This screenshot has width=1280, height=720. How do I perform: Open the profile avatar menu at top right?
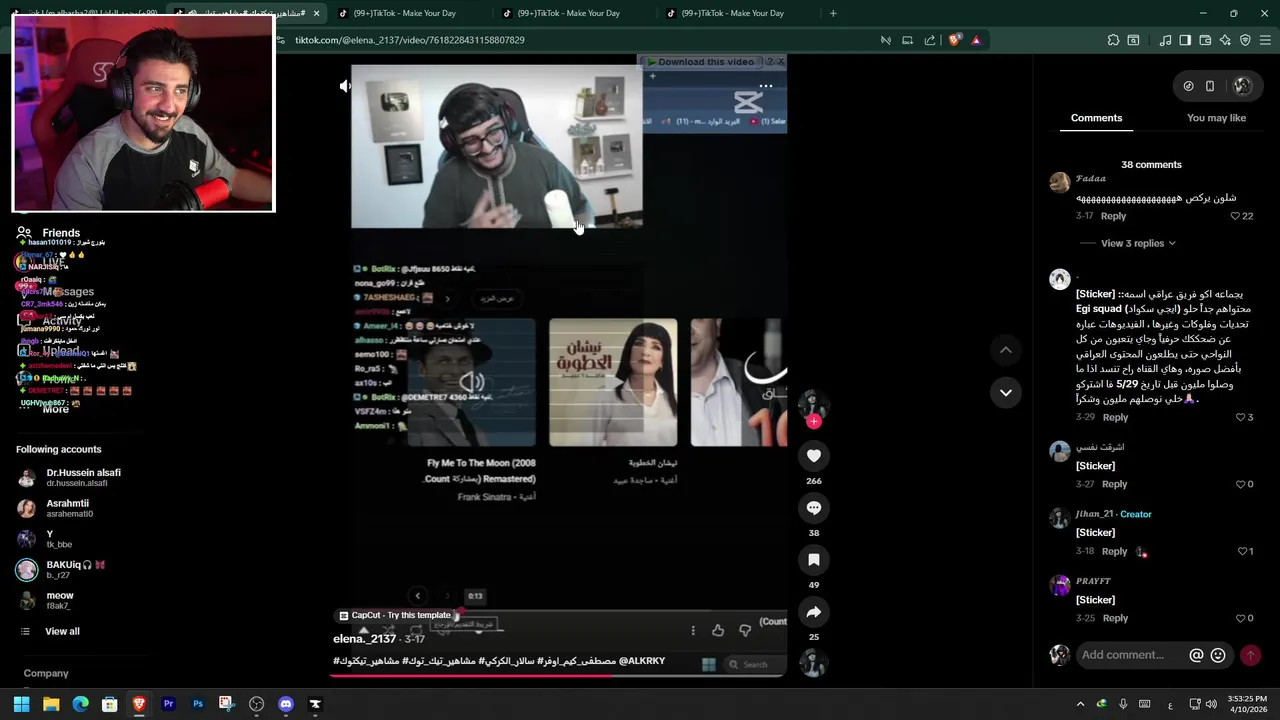(x=1242, y=86)
